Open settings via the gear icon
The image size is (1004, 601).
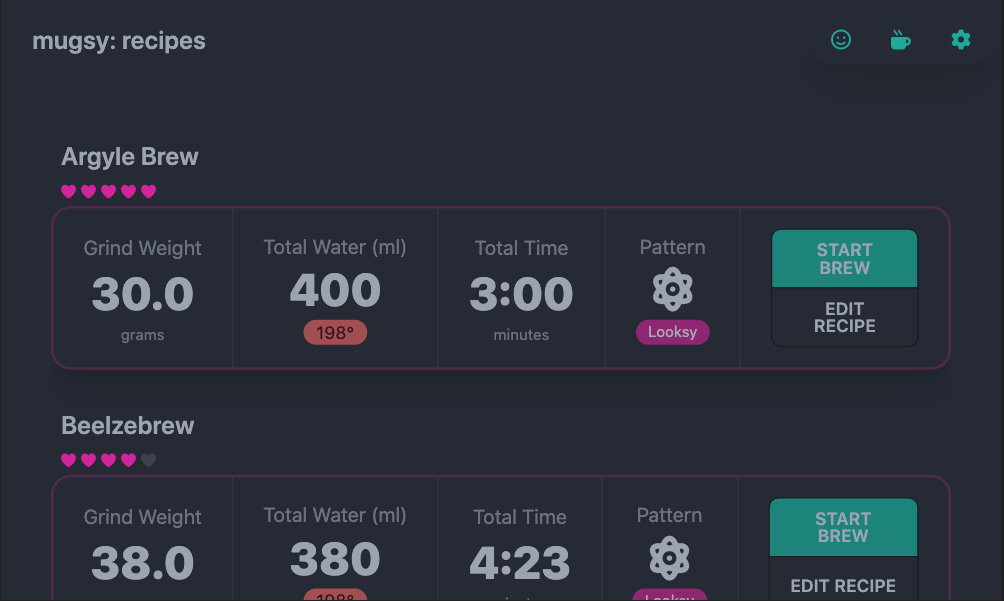click(960, 40)
